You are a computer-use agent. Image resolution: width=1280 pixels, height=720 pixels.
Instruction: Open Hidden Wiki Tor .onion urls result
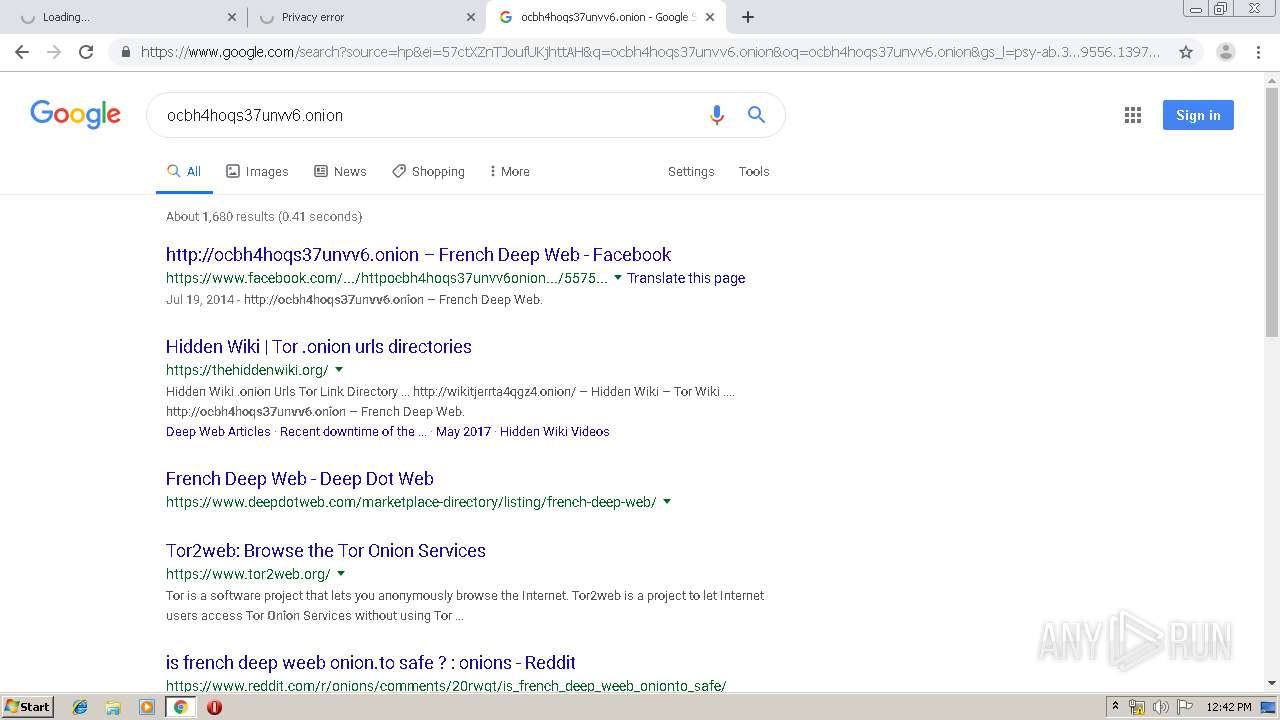pyautogui.click(x=319, y=347)
